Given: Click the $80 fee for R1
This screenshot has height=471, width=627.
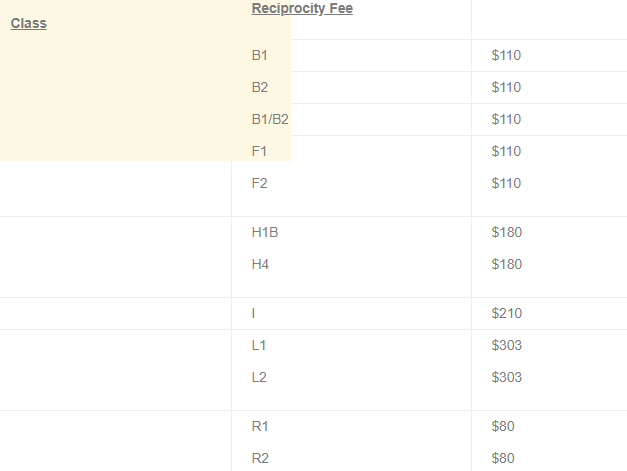Looking at the screenshot, I should (x=503, y=426).
